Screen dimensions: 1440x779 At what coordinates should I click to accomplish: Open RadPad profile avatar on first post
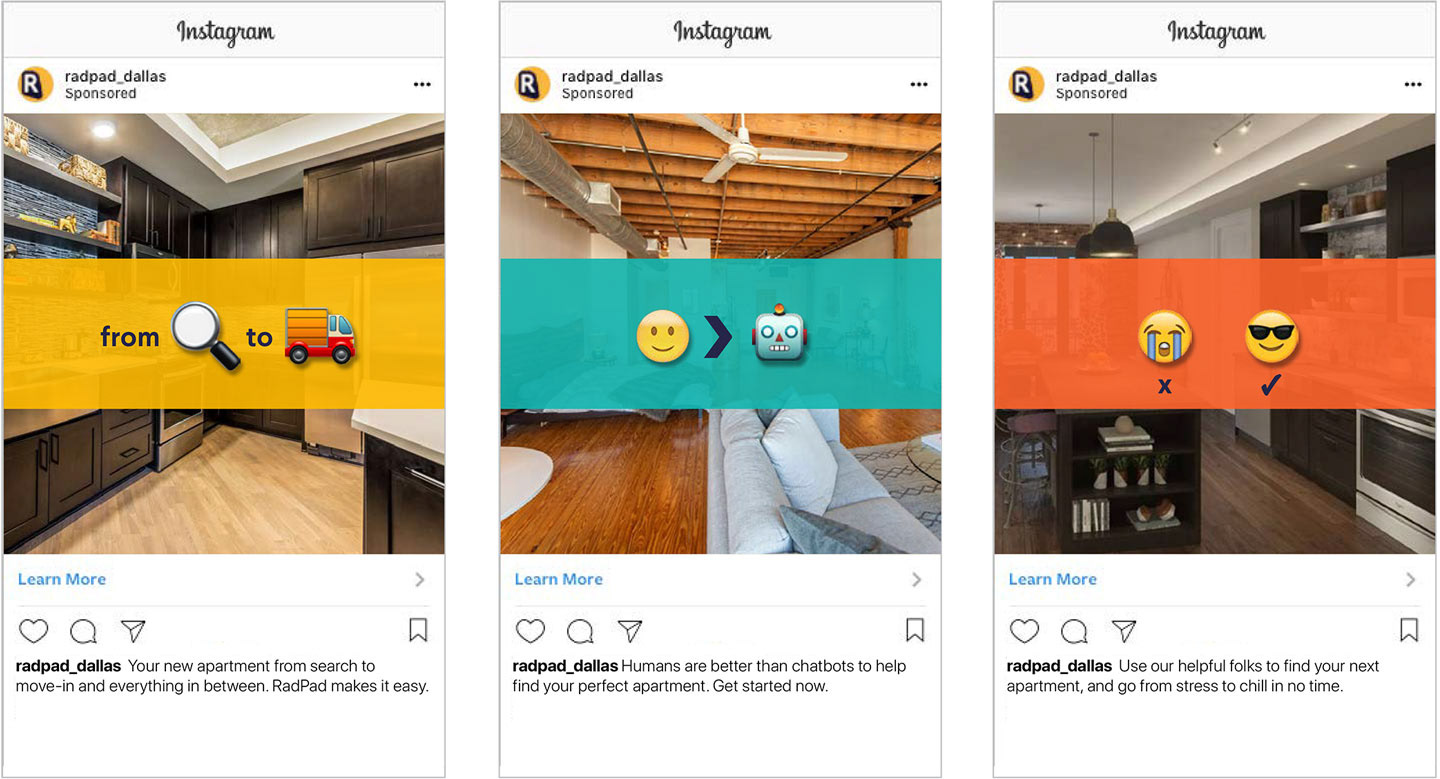[x=35, y=85]
